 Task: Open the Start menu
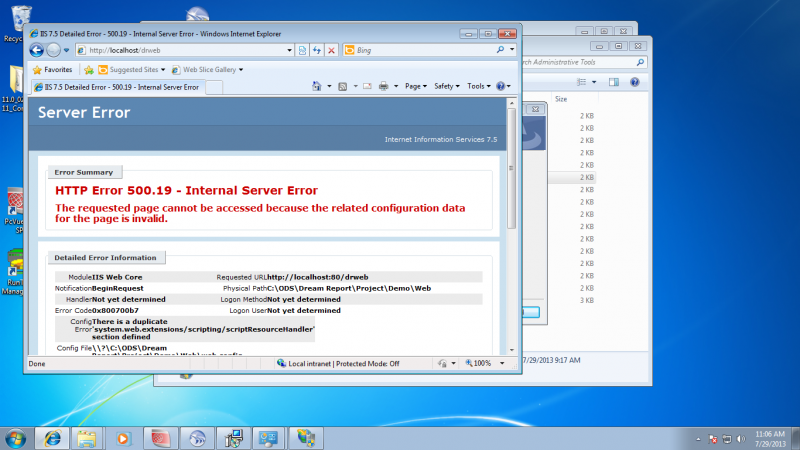tap(16, 438)
